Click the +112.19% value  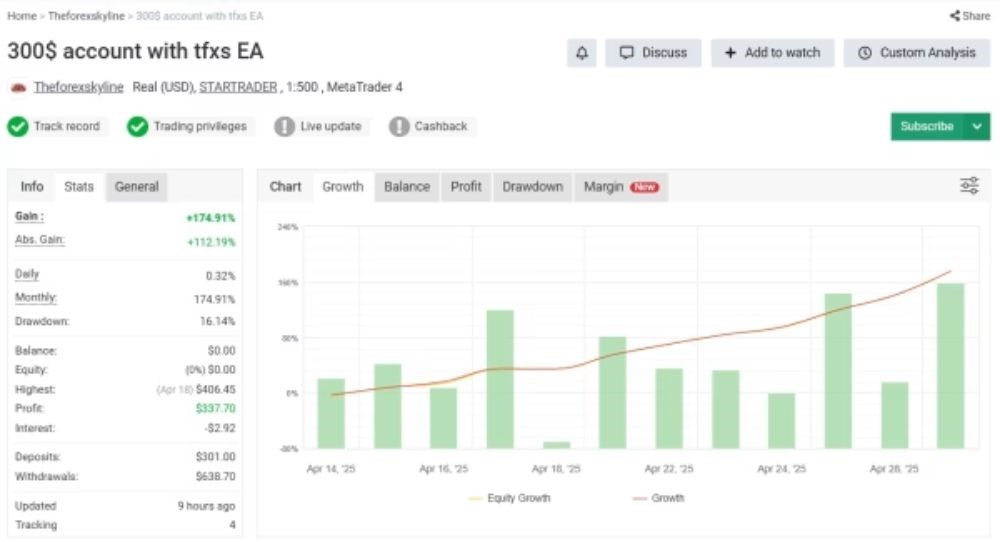(x=211, y=242)
